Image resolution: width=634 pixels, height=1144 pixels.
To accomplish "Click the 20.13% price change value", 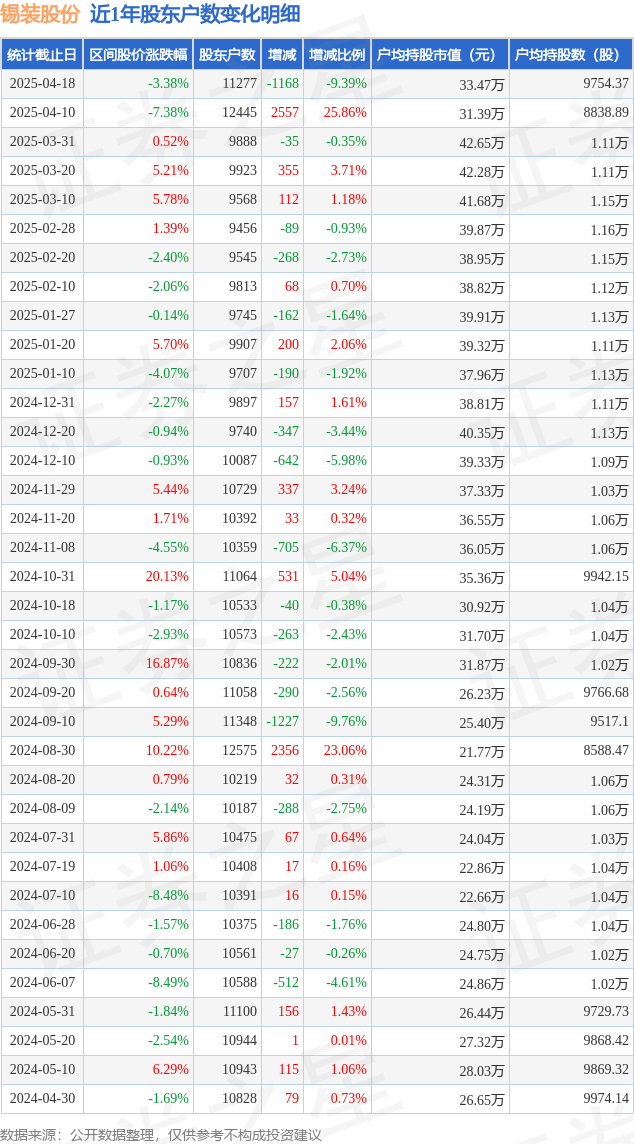I will point(168,576).
